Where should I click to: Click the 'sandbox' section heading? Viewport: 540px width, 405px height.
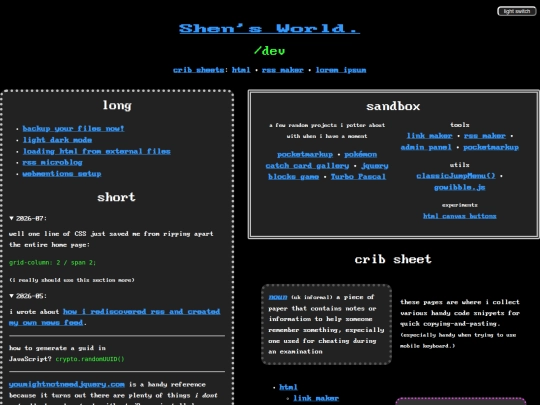pos(393,106)
